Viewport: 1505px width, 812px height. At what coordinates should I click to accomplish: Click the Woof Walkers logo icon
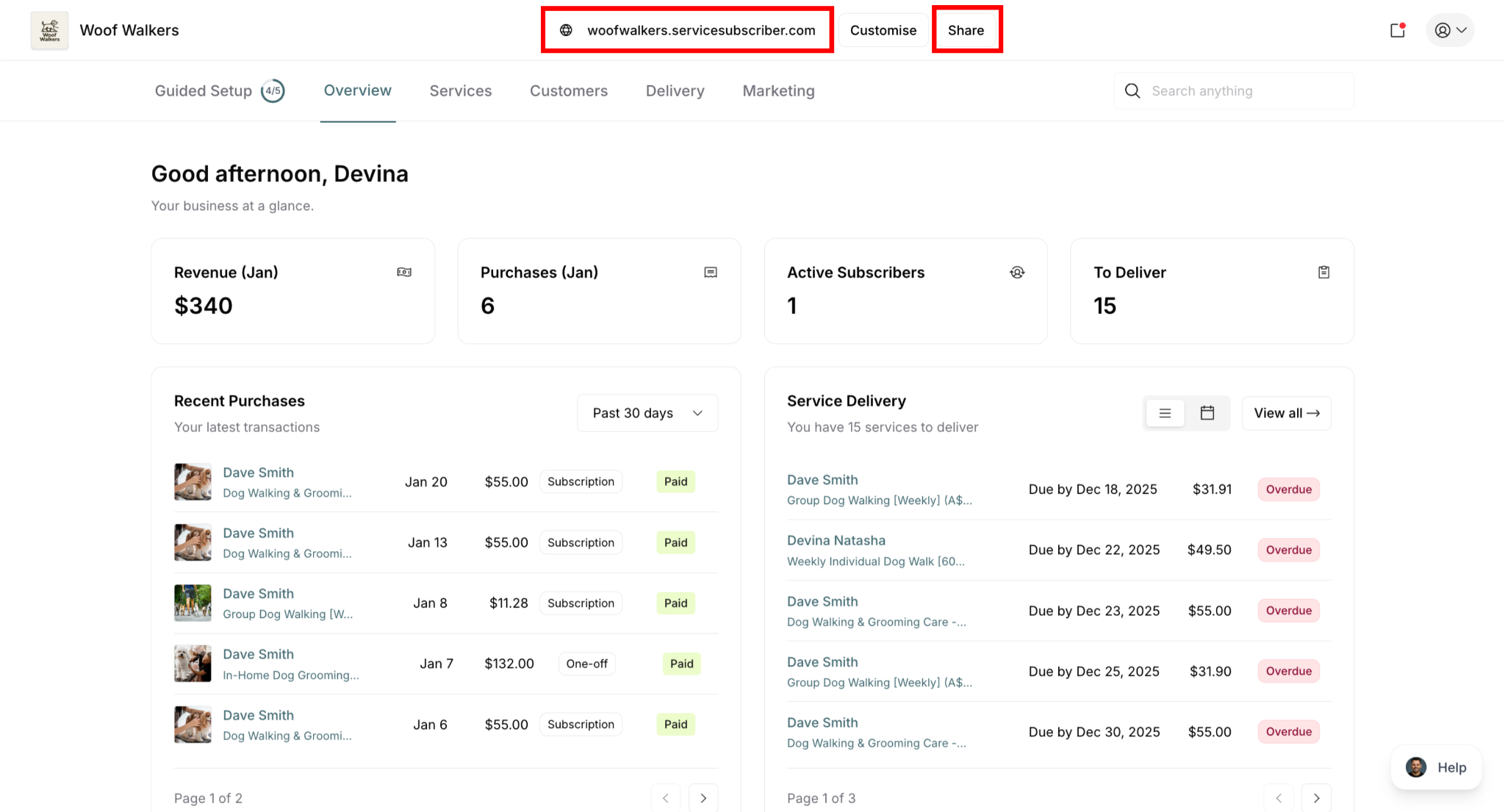[49, 30]
